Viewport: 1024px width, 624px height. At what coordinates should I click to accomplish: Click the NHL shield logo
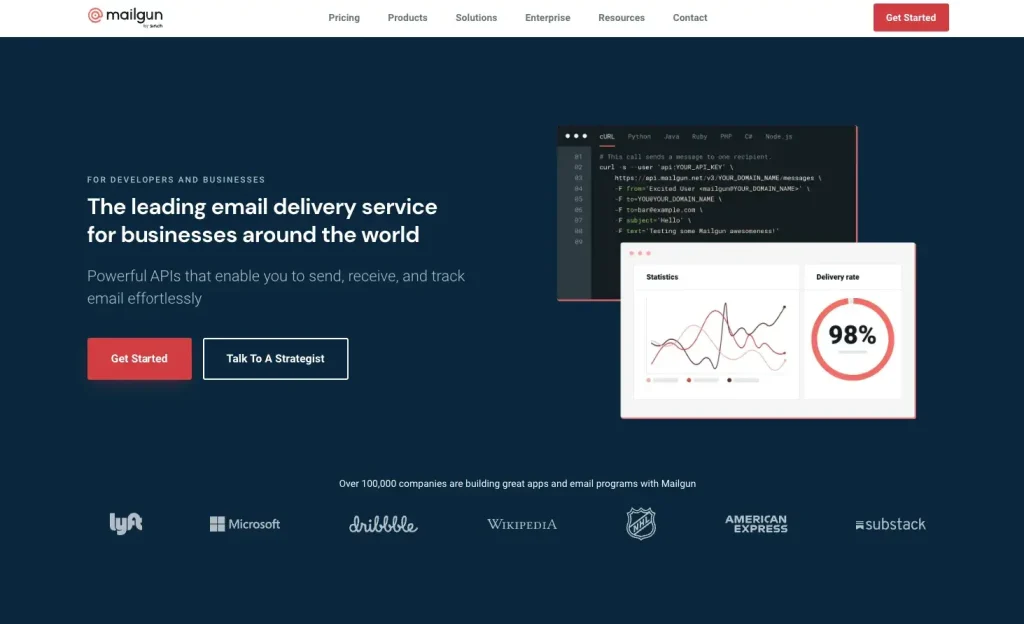pos(641,523)
